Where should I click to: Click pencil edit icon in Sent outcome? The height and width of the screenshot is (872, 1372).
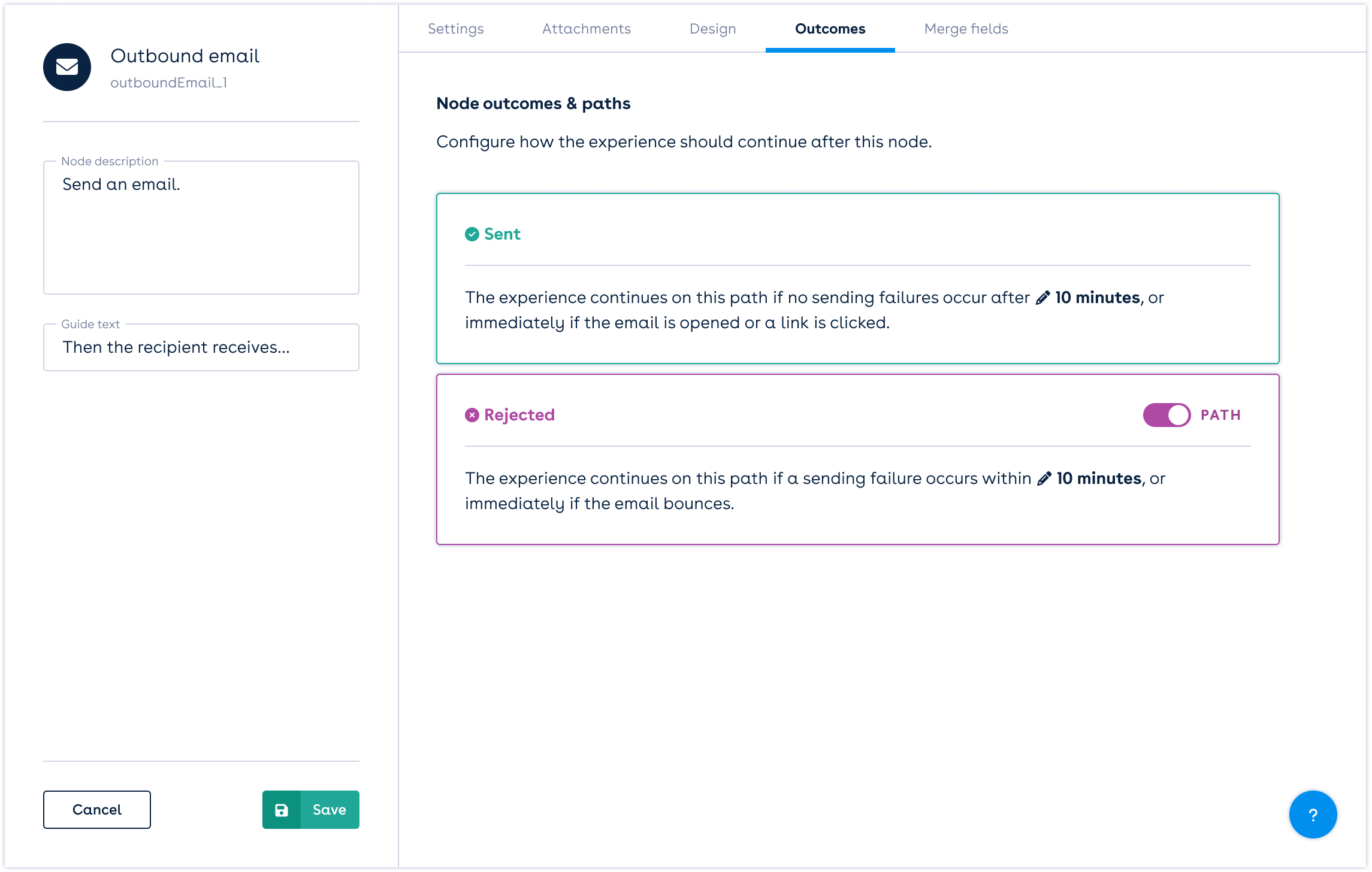coord(1042,298)
